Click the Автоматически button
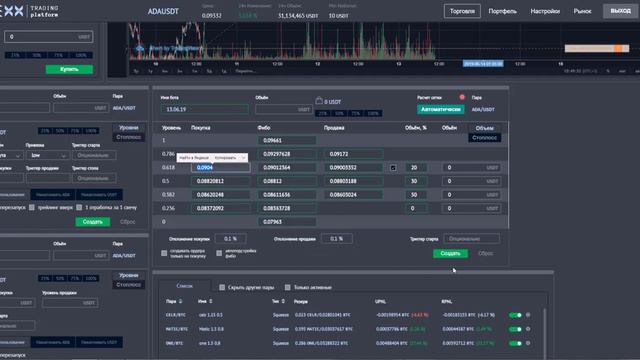 440,109
